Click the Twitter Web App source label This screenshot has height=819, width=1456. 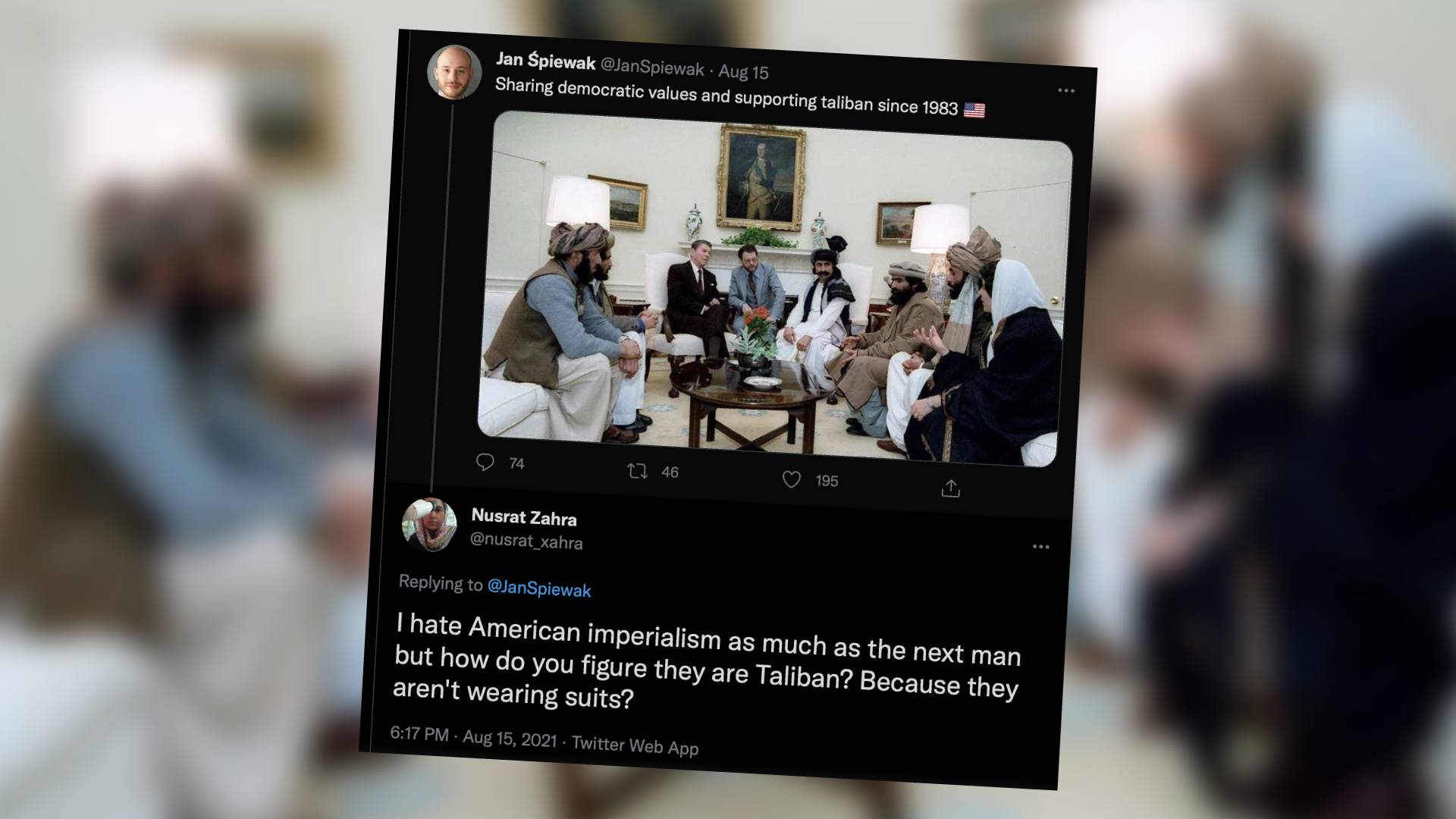coord(635,745)
